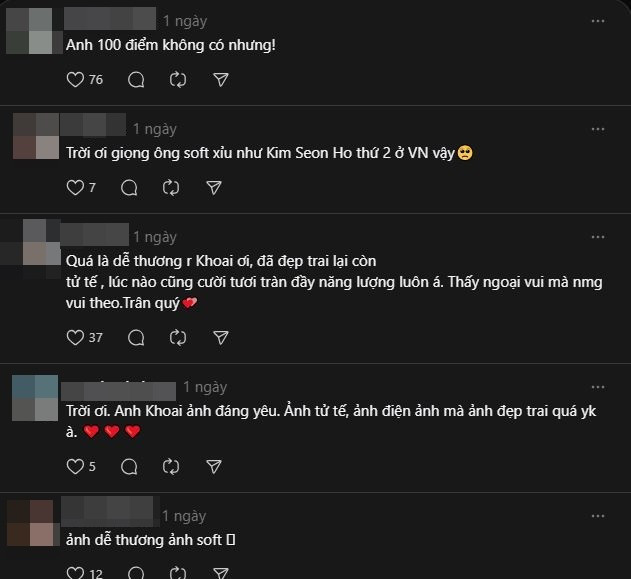Open the avatar of "Anh 100 điểm" commenter
Image resolution: width=631 pixels, height=579 pixels.
29,30
